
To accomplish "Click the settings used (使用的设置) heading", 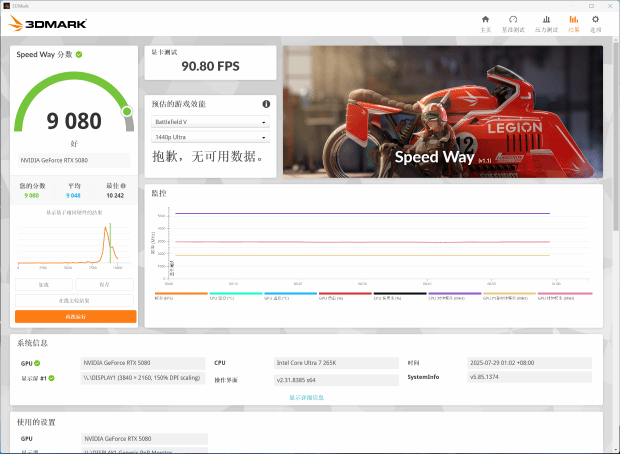I will pyautogui.click(x=36, y=422).
